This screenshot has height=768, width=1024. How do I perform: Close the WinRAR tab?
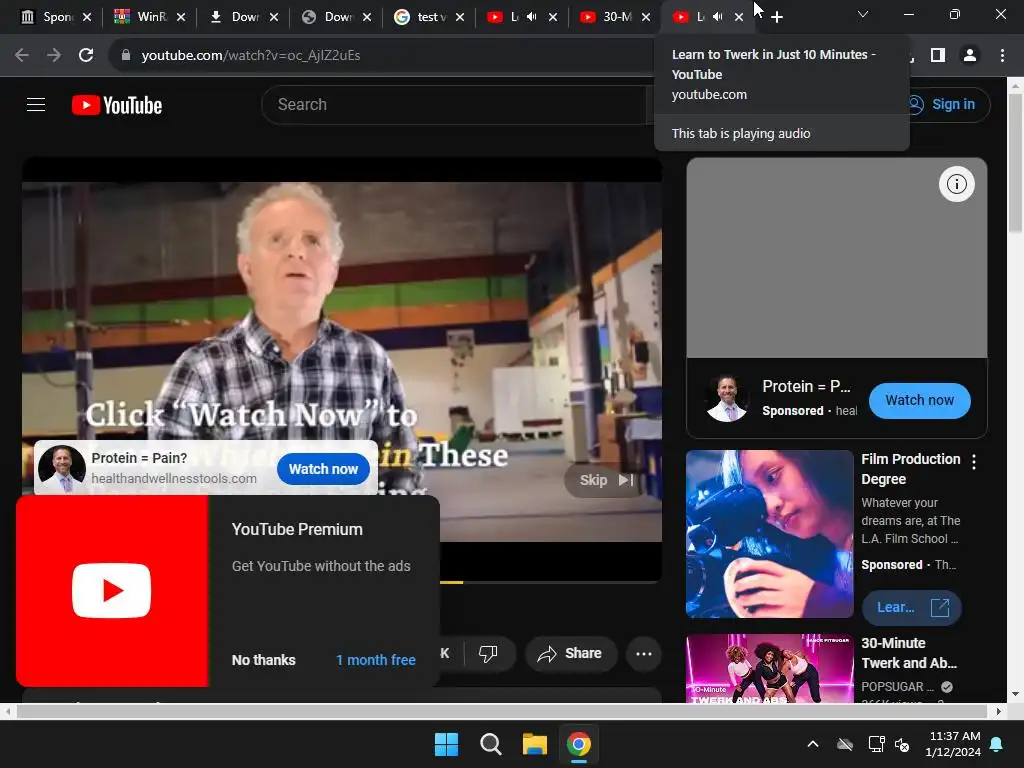click(x=181, y=17)
